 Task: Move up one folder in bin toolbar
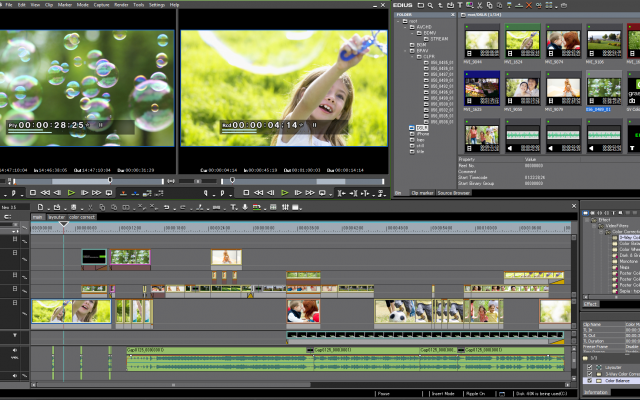tap(440, 5)
